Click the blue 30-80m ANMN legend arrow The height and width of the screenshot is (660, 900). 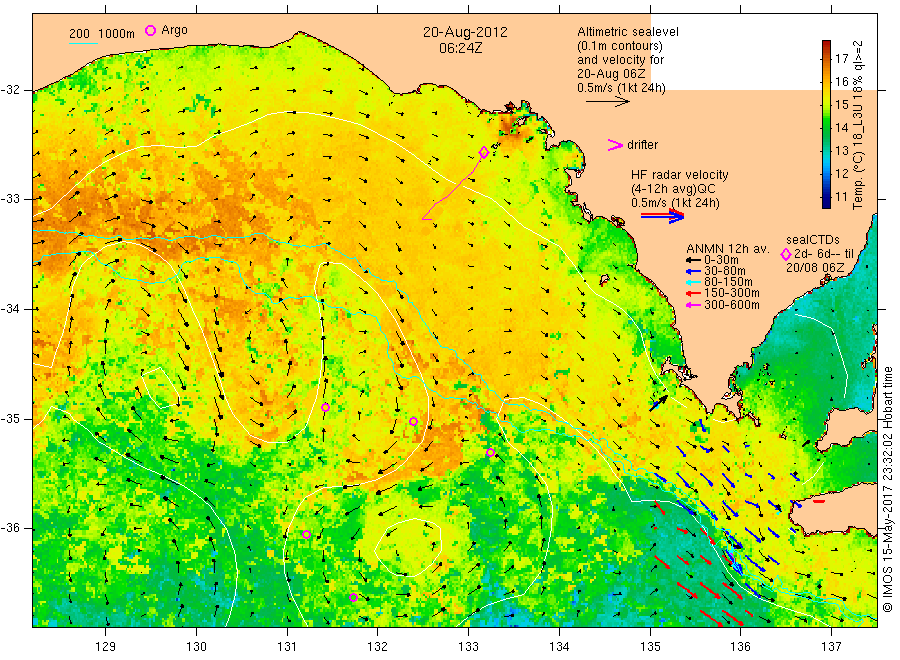[x=693, y=271]
